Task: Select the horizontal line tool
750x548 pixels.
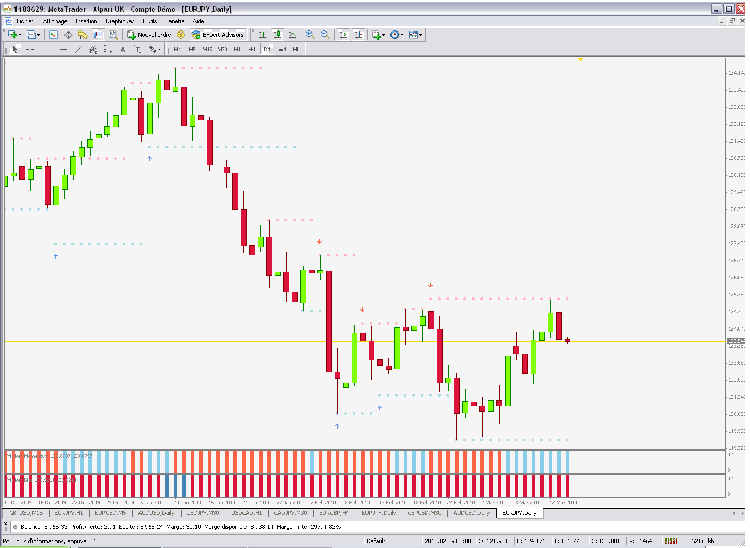Action: 63,49
